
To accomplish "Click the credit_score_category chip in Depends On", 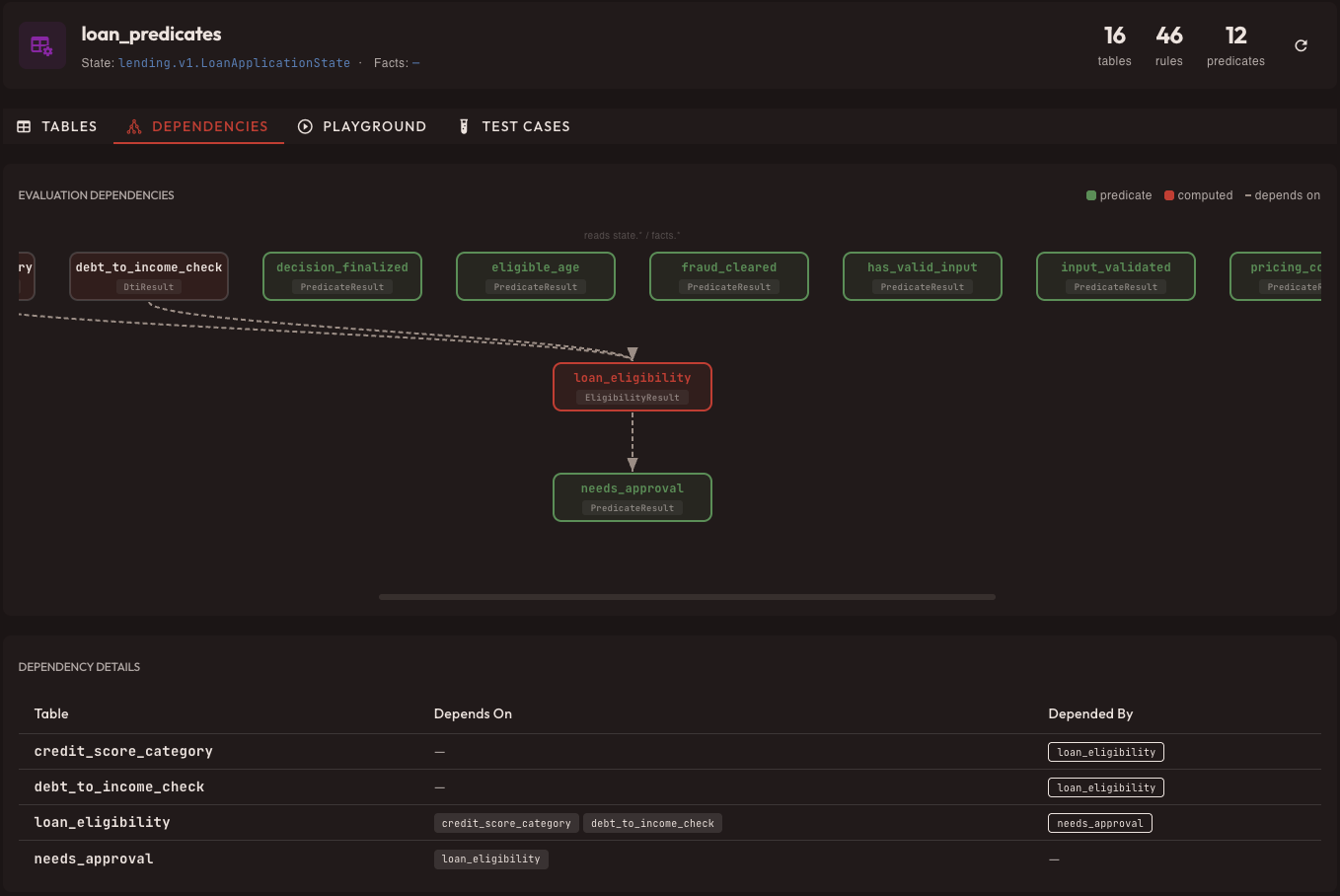I will pyautogui.click(x=506, y=822).
